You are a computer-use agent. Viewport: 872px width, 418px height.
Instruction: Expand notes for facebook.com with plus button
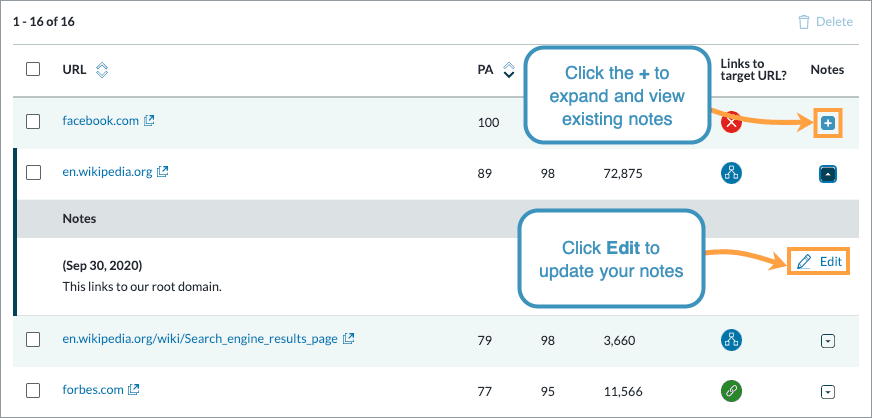(x=827, y=123)
